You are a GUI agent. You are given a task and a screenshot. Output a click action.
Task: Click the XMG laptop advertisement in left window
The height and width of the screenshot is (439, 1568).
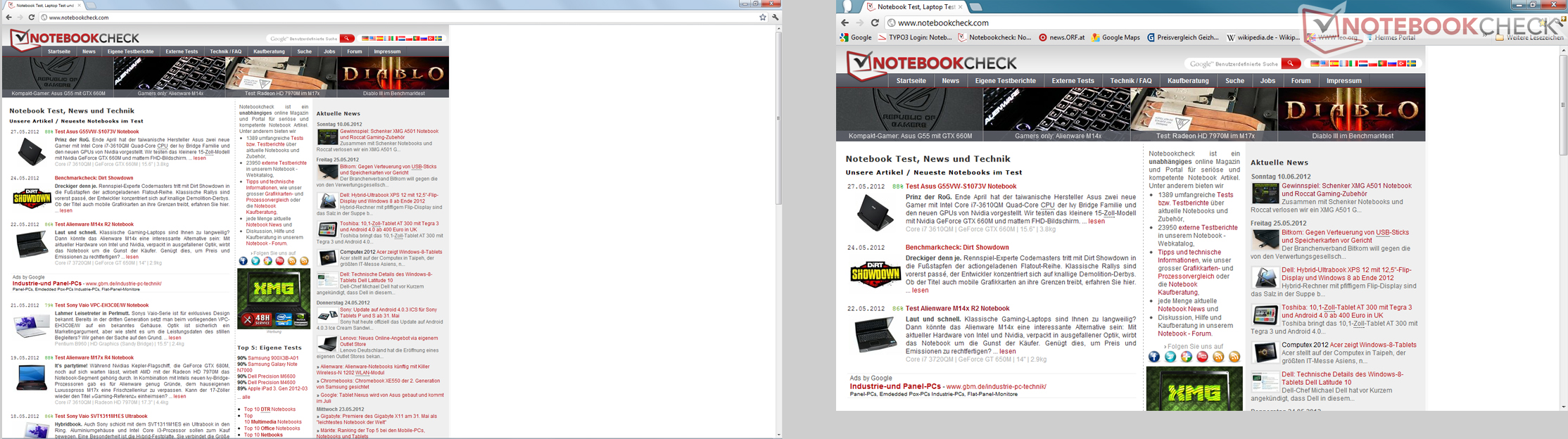[x=274, y=298]
